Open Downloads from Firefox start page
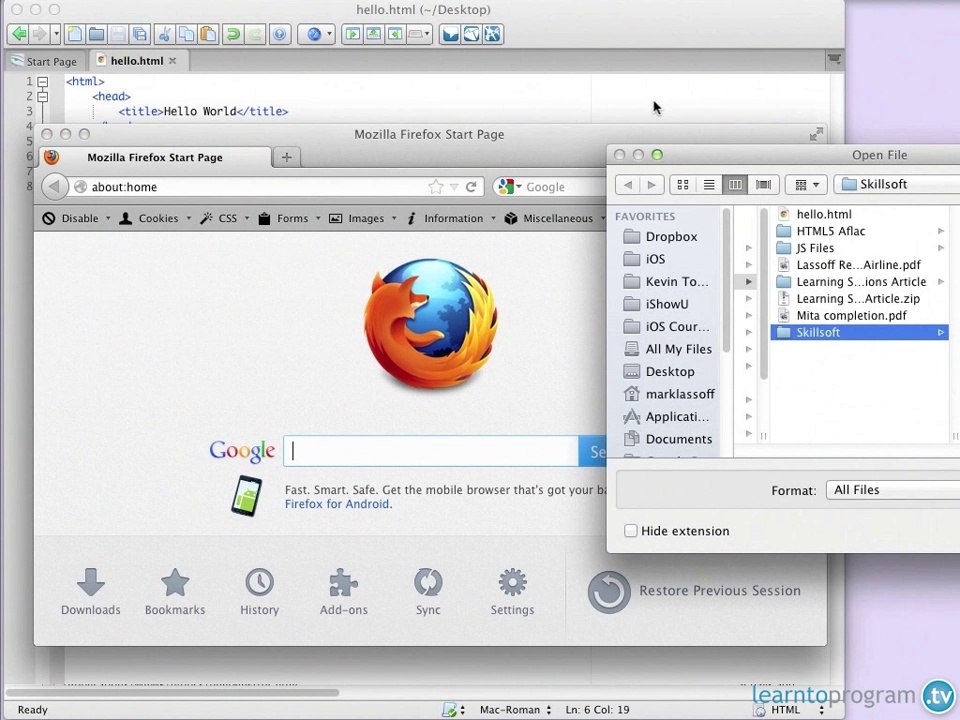The width and height of the screenshot is (960, 720). 91,591
